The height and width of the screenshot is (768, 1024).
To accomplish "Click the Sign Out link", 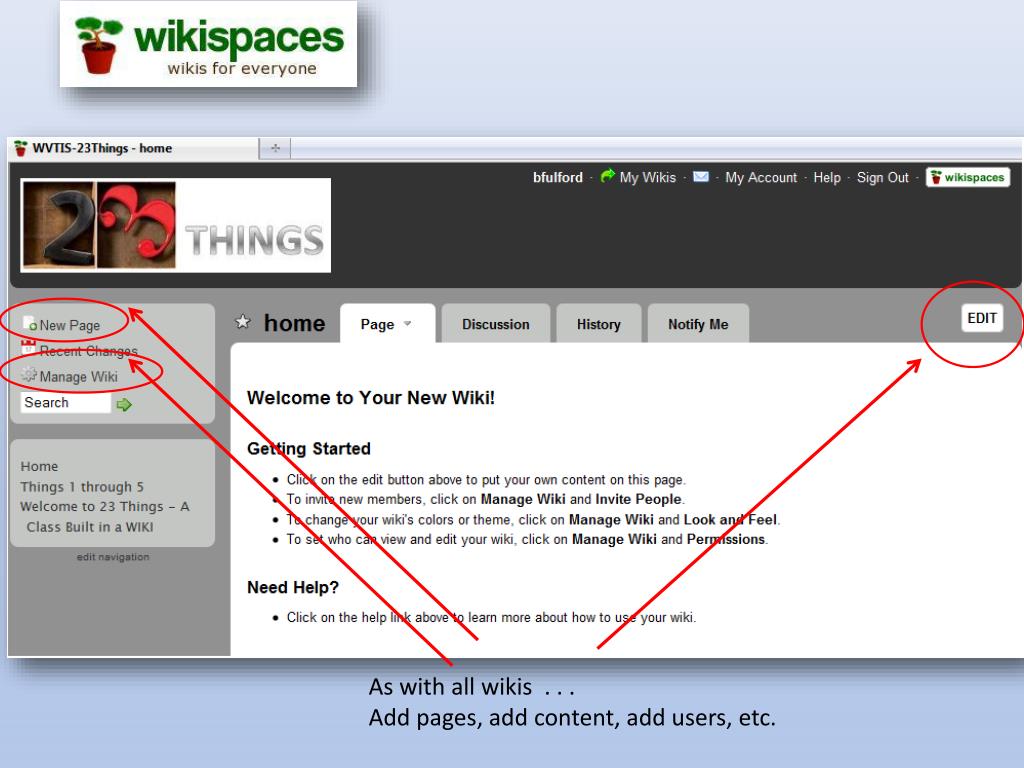I will click(x=882, y=178).
